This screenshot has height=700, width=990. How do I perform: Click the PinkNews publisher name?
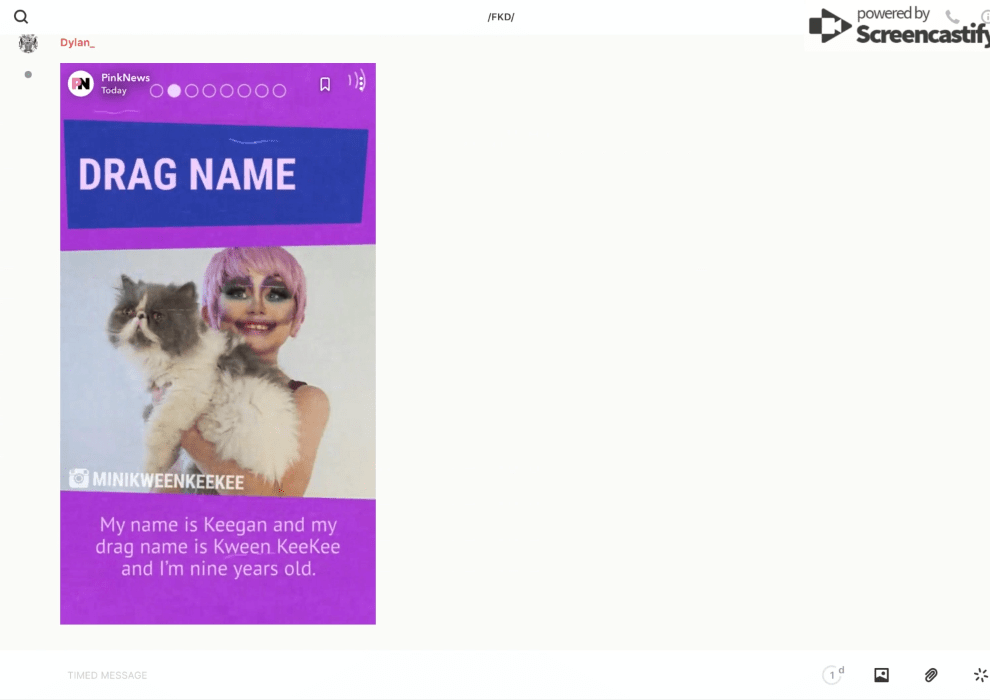(125, 78)
